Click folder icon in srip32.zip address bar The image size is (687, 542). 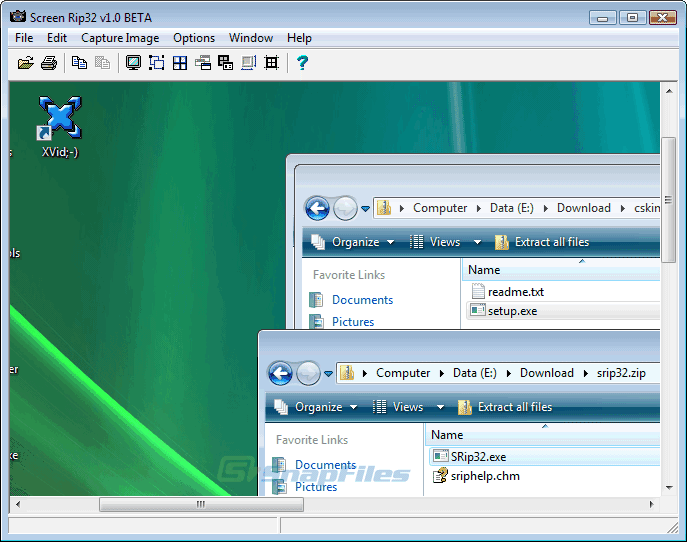pos(347,373)
